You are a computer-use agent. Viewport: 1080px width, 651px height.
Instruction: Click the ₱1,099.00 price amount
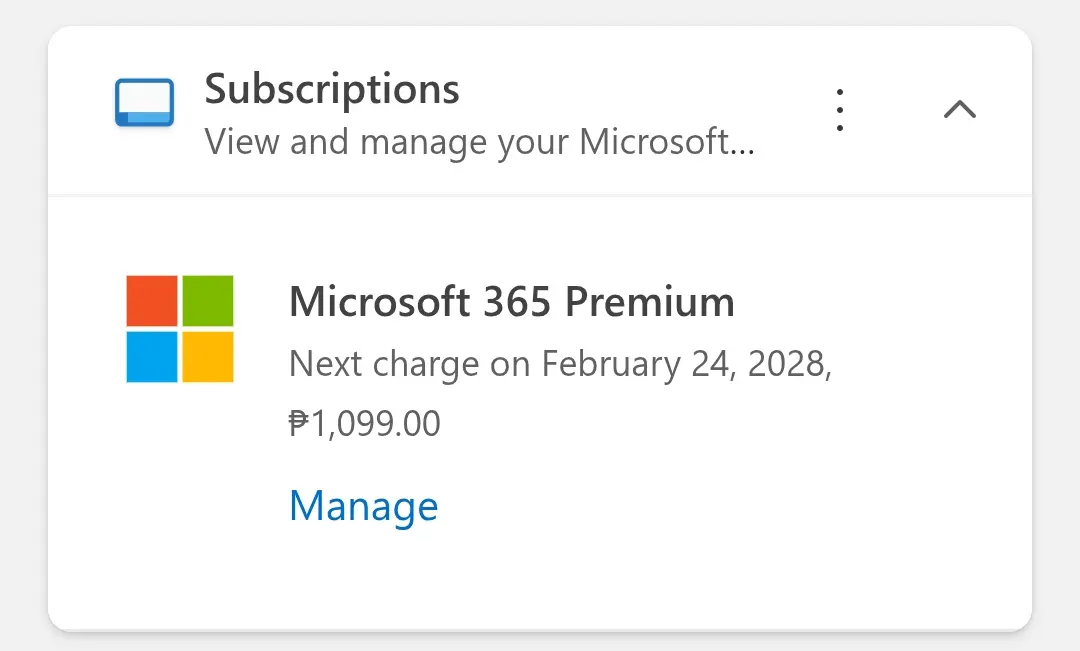tap(364, 423)
